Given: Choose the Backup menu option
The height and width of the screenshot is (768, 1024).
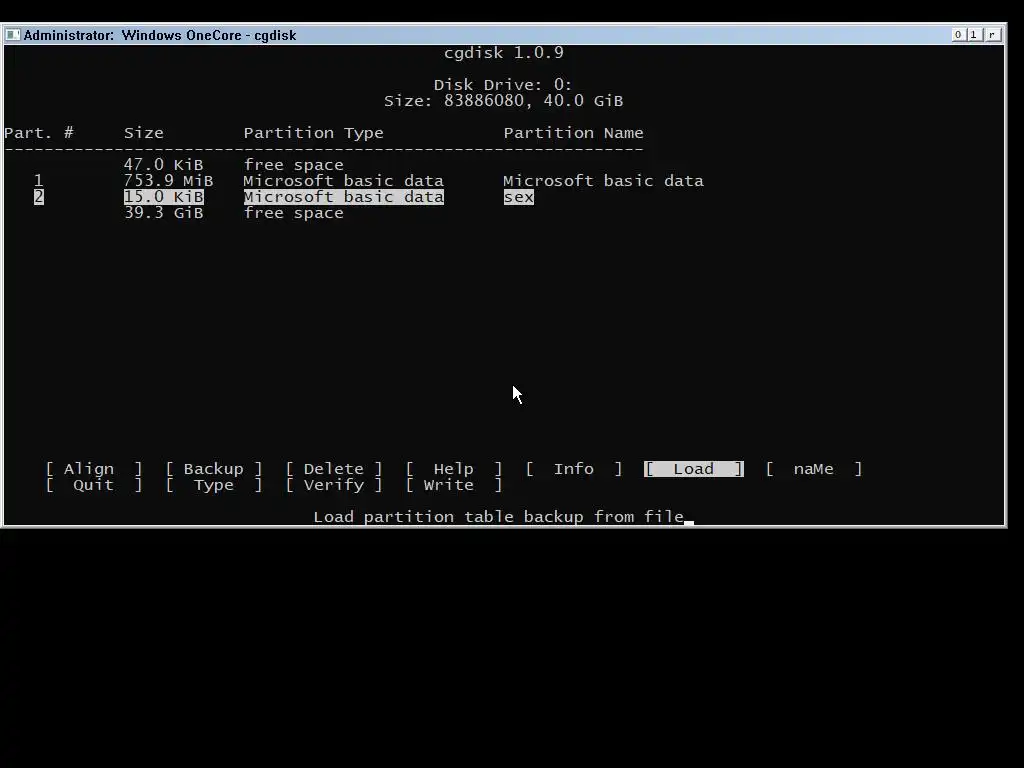Looking at the screenshot, I should 214,469.
